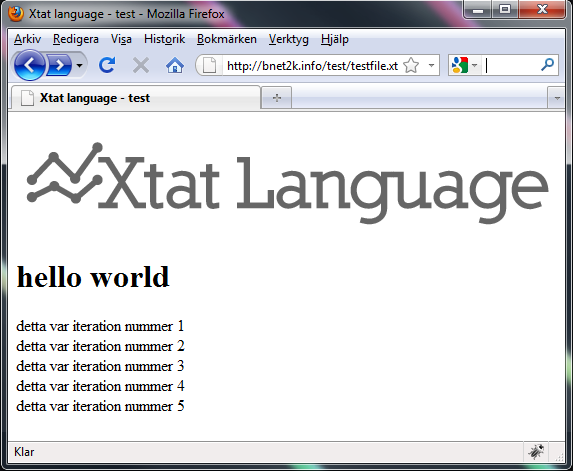Open the Bokmärken menu

tap(227, 39)
